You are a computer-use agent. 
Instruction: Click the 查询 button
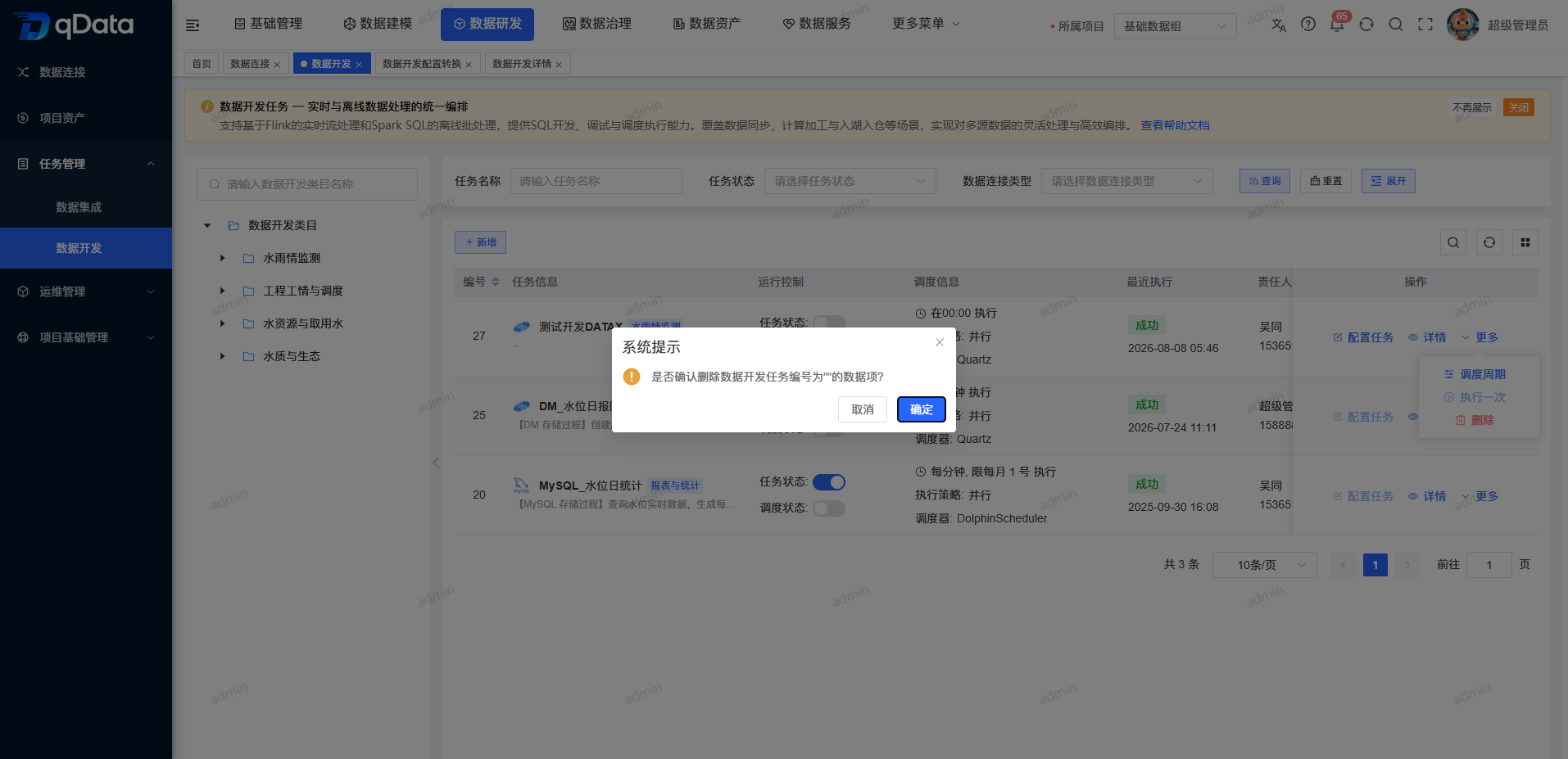(x=1265, y=181)
